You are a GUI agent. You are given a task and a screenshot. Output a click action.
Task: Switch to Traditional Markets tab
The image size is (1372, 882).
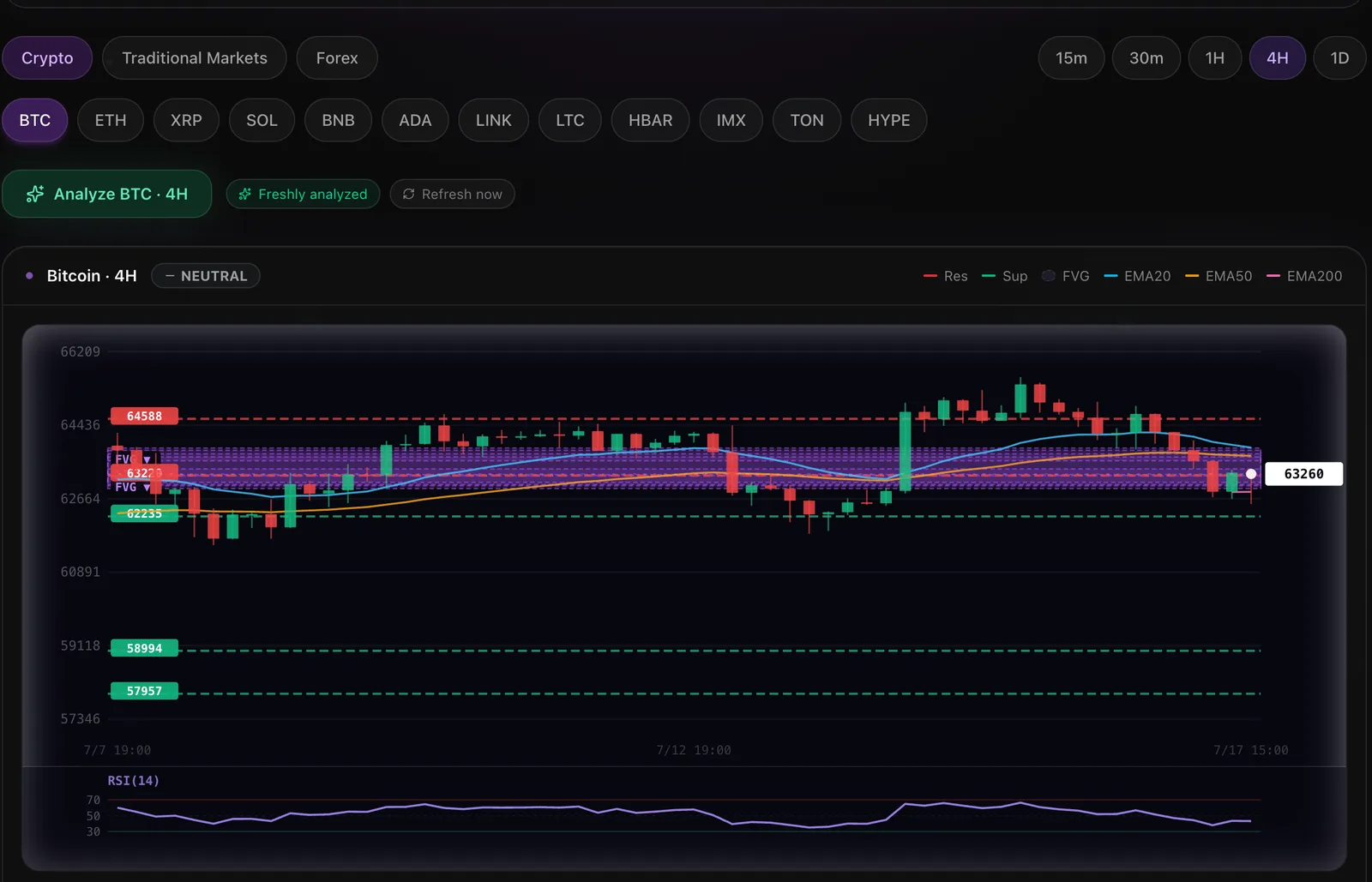[195, 58]
